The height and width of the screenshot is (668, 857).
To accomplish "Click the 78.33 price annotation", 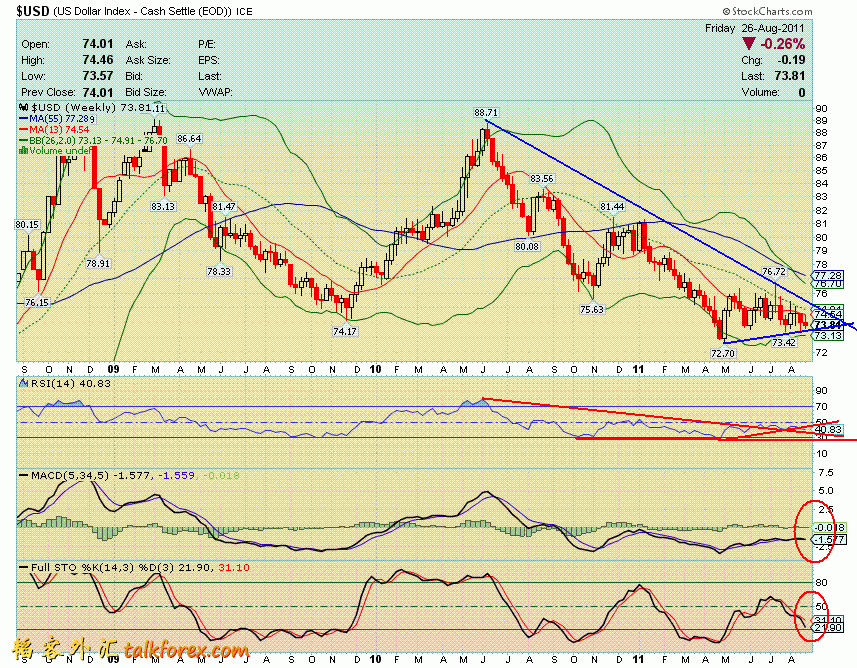I will click(219, 271).
